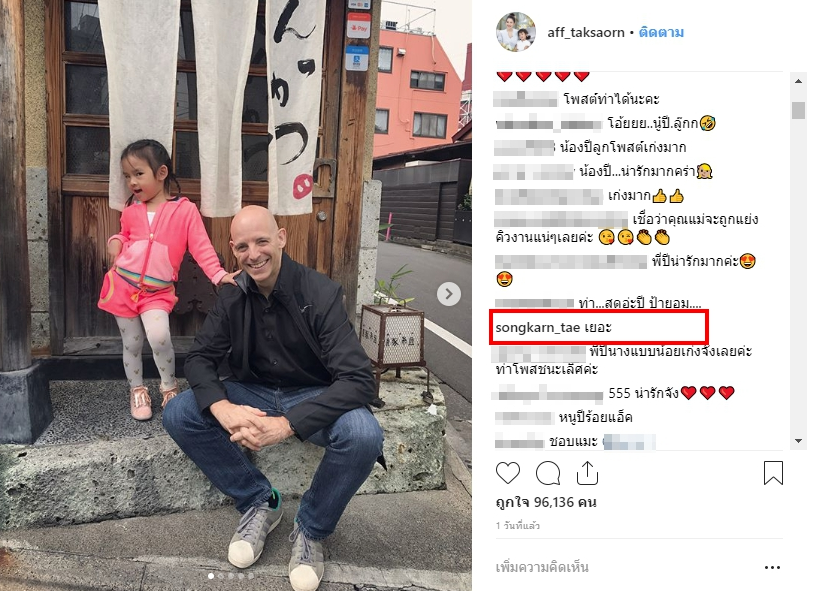Click the aff_taksaorn username link
Image resolution: width=824 pixels, height=594 pixels.
pyautogui.click(x=585, y=33)
